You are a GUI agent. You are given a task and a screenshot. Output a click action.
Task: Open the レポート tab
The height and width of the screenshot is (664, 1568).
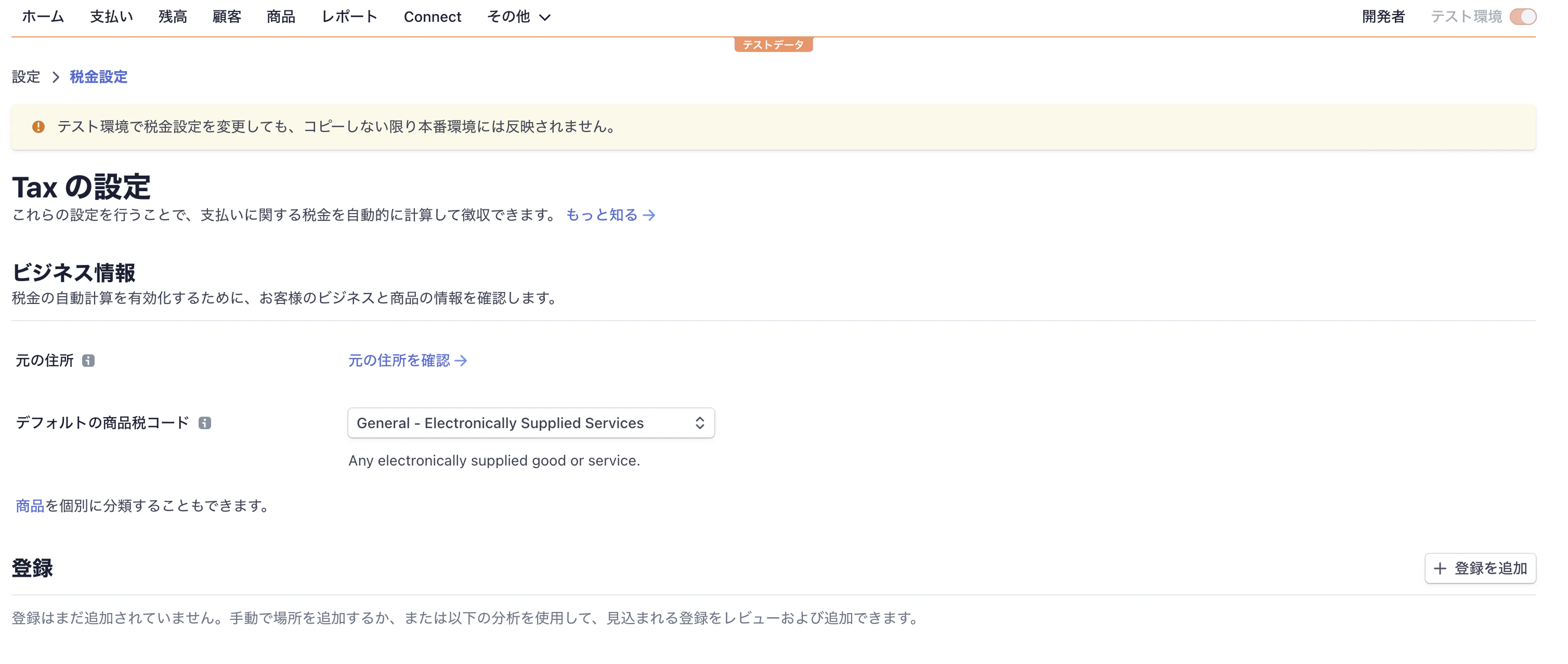click(x=349, y=17)
